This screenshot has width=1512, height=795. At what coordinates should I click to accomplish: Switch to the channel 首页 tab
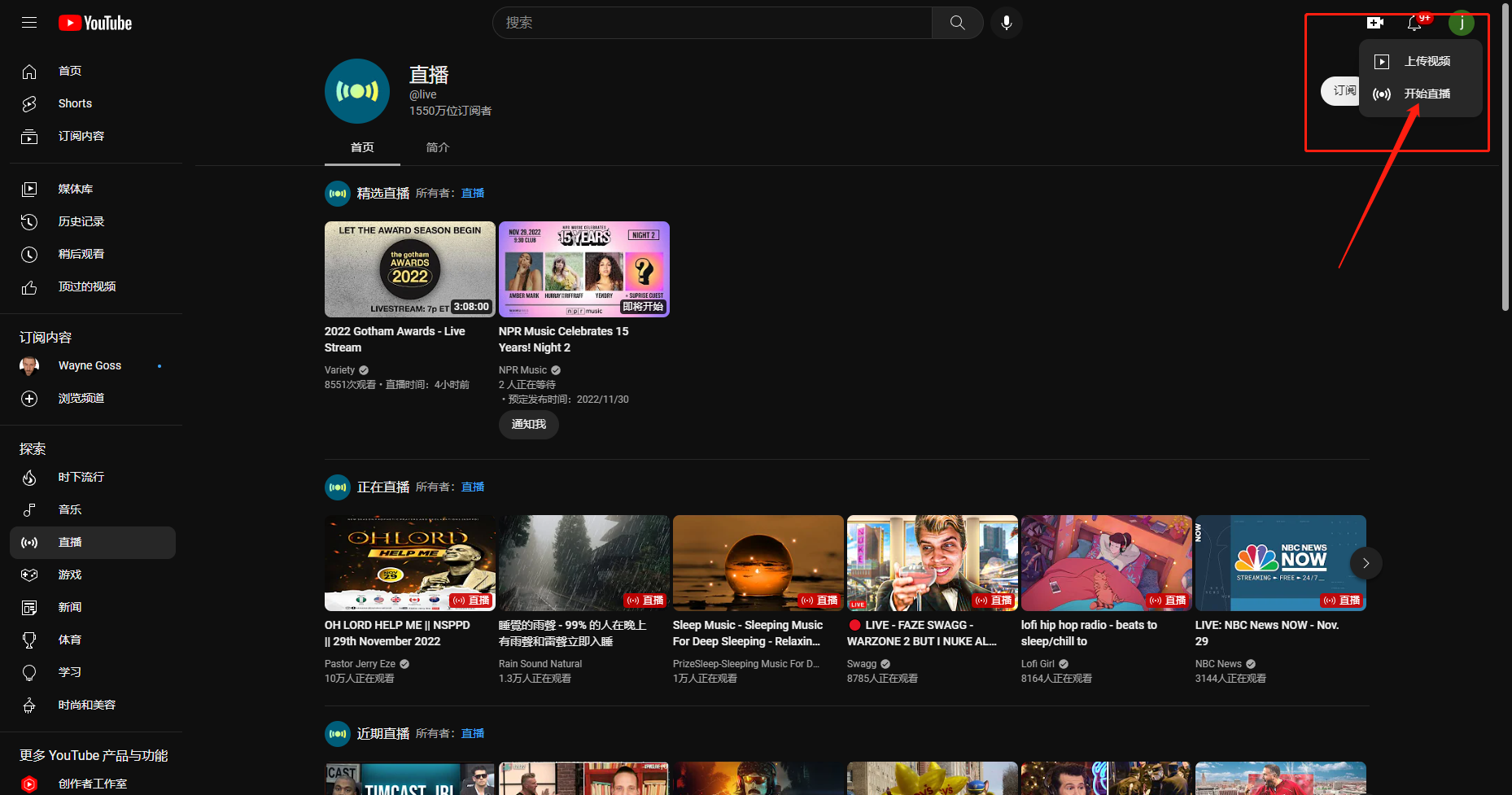click(362, 147)
